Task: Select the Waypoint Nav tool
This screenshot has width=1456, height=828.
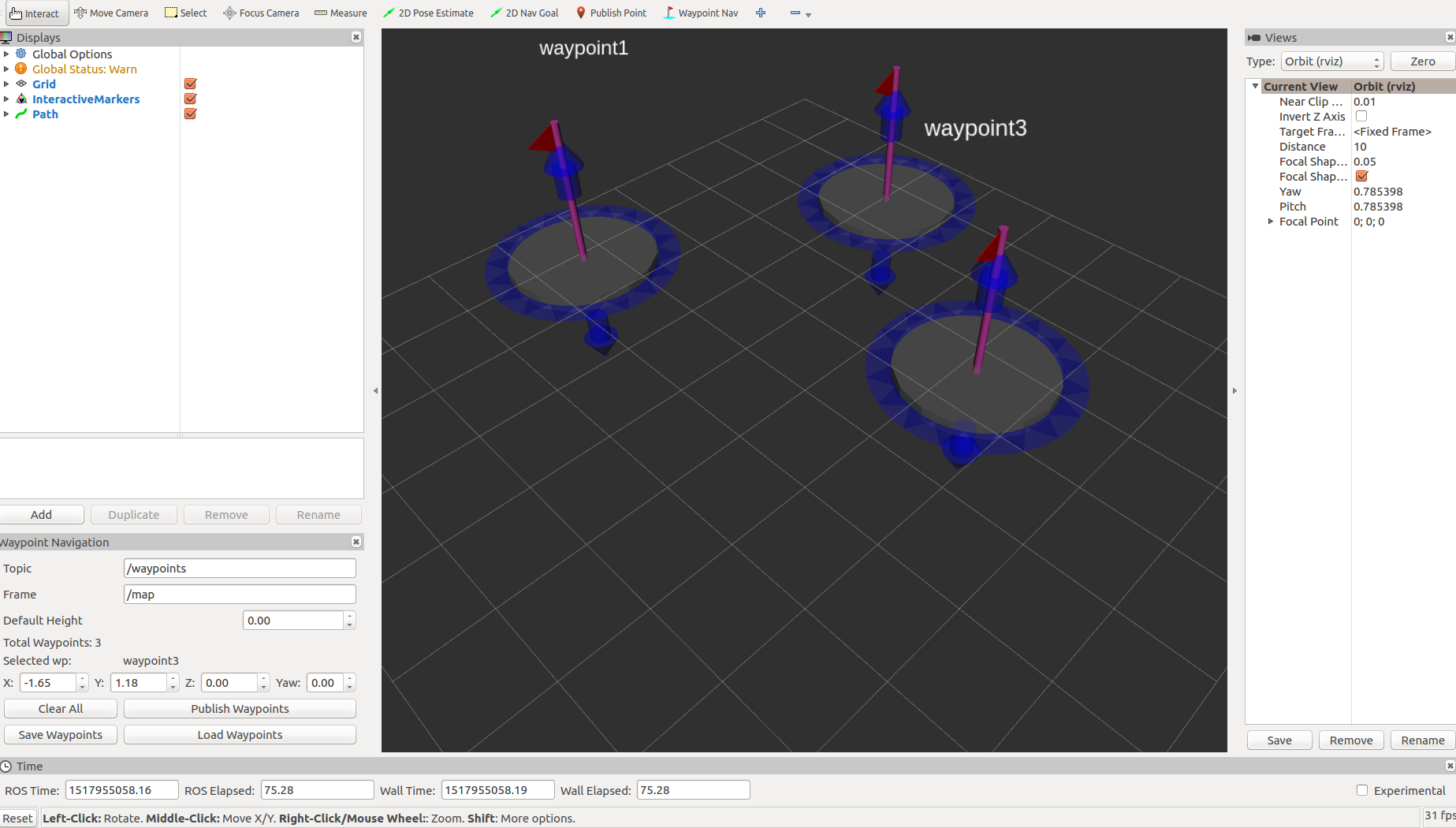Action: (x=701, y=13)
